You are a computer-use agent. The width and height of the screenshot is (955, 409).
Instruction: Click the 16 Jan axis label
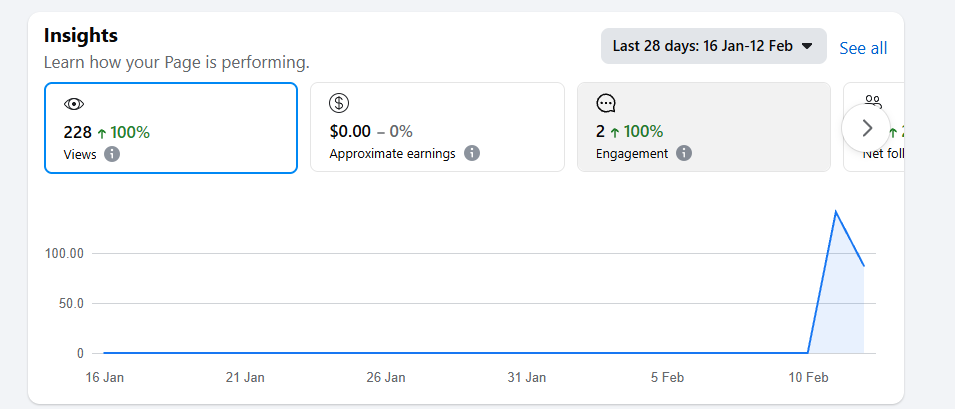tap(105, 378)
